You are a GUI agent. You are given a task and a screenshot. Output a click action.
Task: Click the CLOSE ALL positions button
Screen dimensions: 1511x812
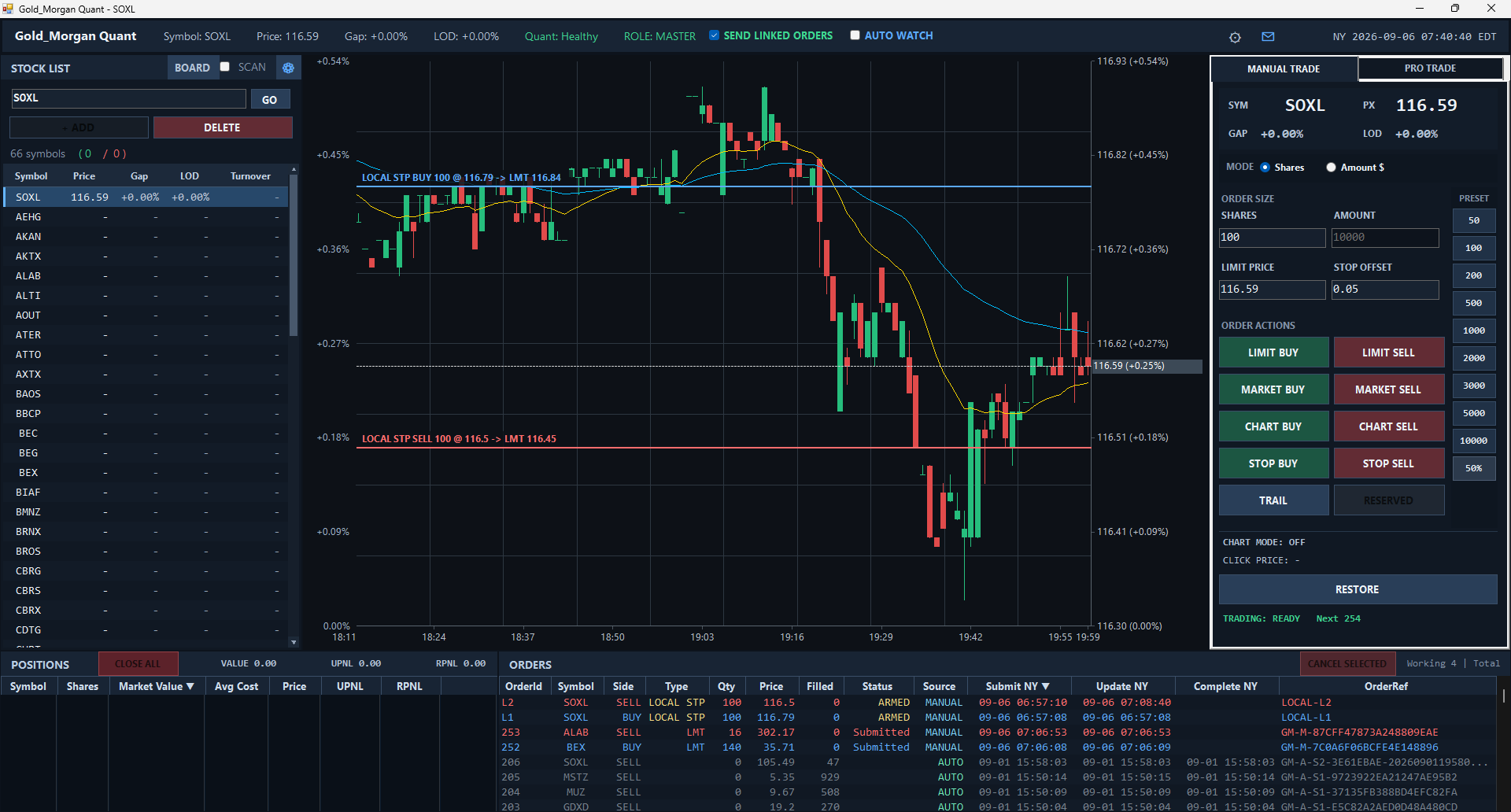click(x=138, y=664)
